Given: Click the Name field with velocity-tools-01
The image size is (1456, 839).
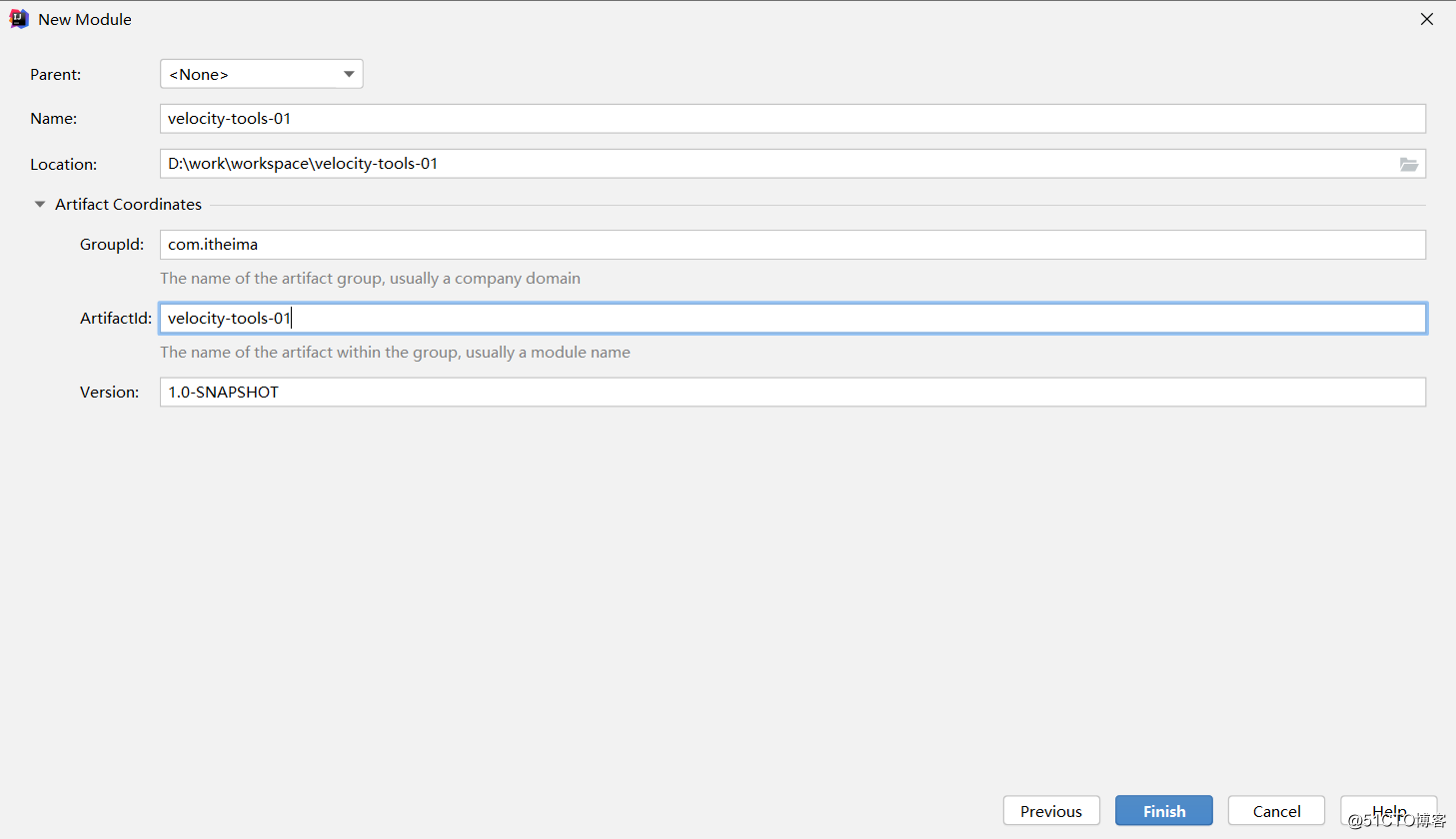Looking at the screenshot, I should tap(792, 119).
